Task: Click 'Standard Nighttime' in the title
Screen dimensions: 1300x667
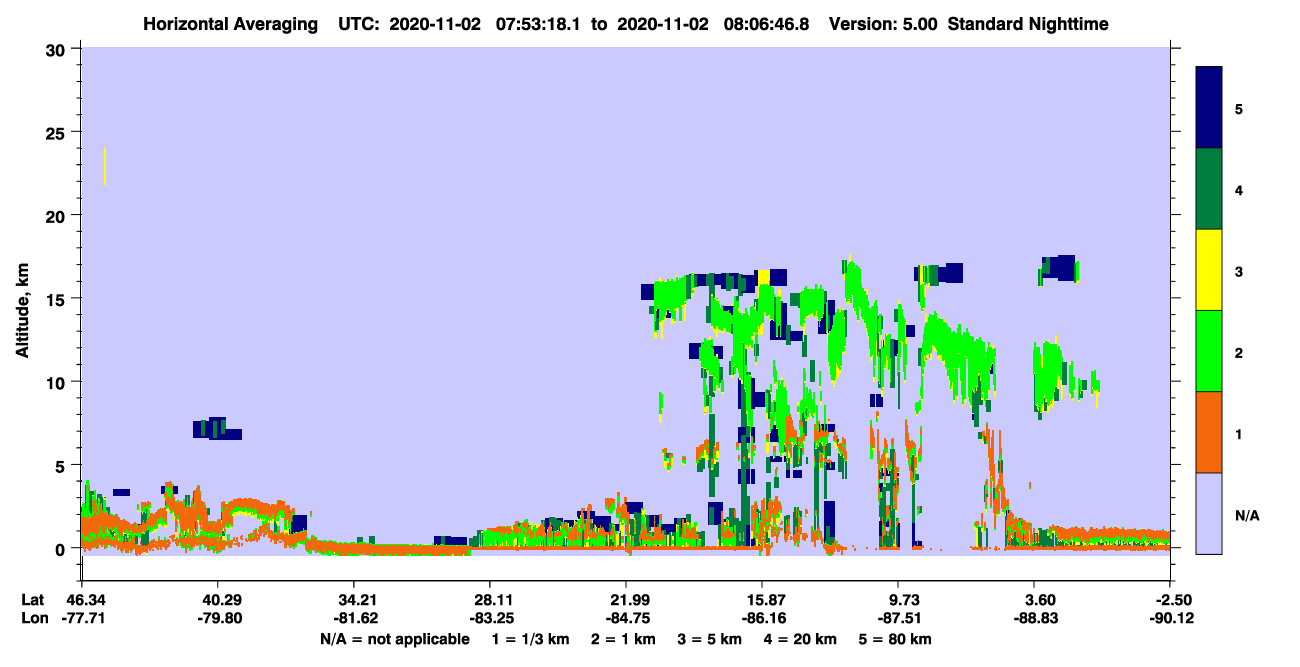Action: click(1028, 24)
